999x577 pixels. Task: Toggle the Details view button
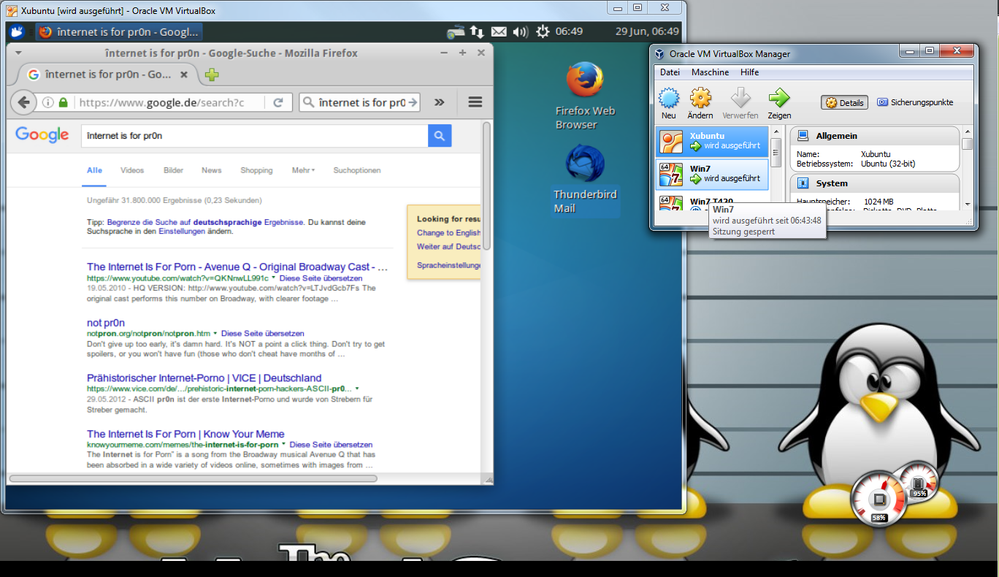coord(844,103)
